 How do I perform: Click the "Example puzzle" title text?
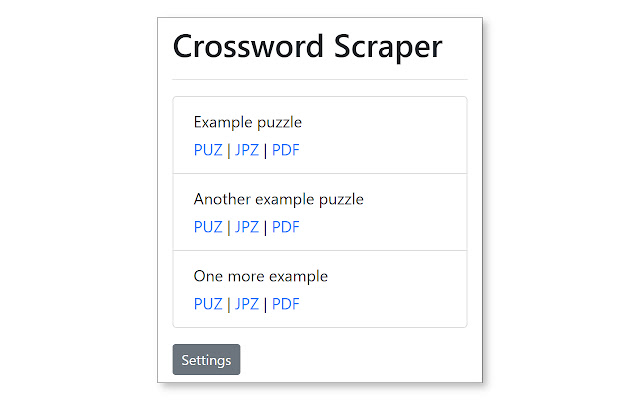(248, 123)
